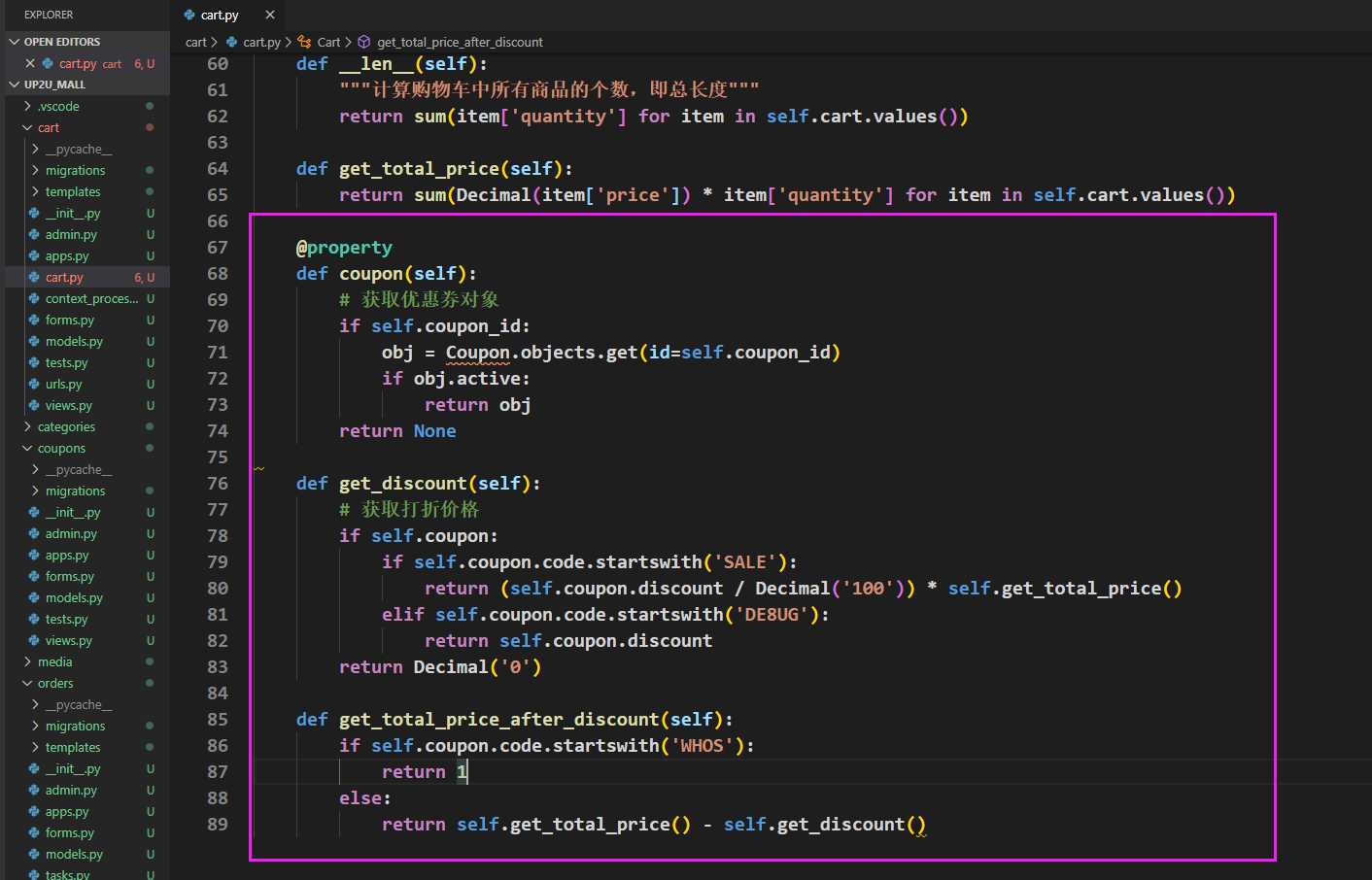
Task: Expand the .vscode folder
Action: pyautogui.click(x=27, y=106)
